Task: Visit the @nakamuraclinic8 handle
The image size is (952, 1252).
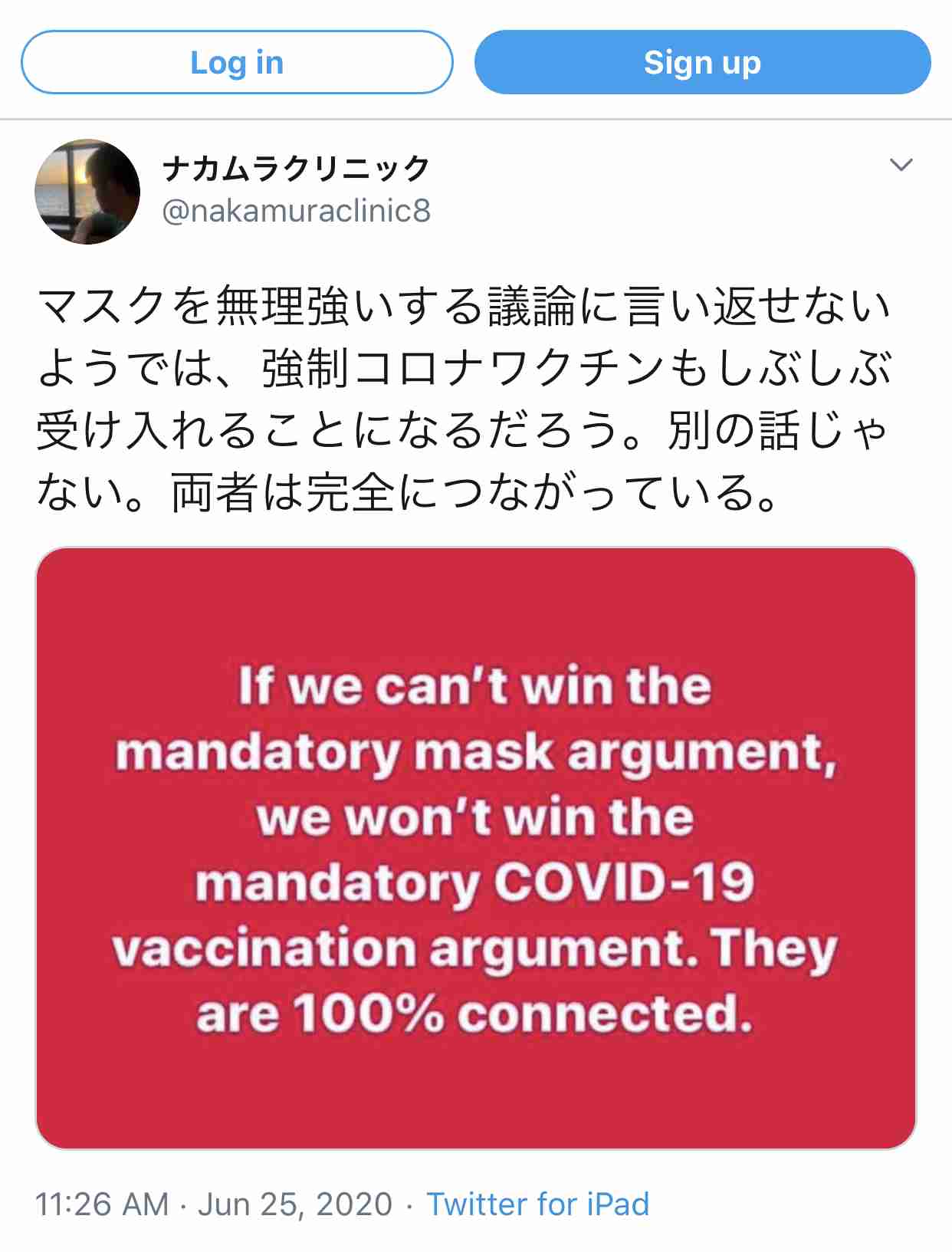Action: click(296, 211)
